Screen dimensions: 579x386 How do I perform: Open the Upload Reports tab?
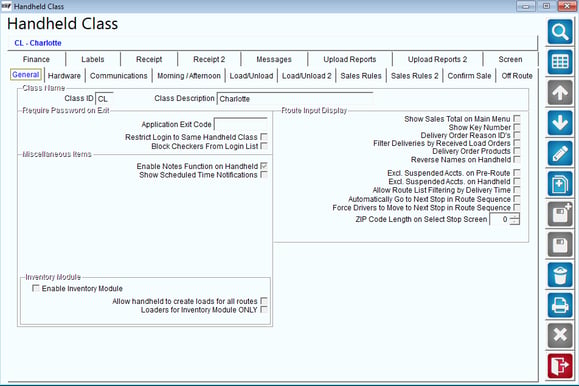click(350, 59)
